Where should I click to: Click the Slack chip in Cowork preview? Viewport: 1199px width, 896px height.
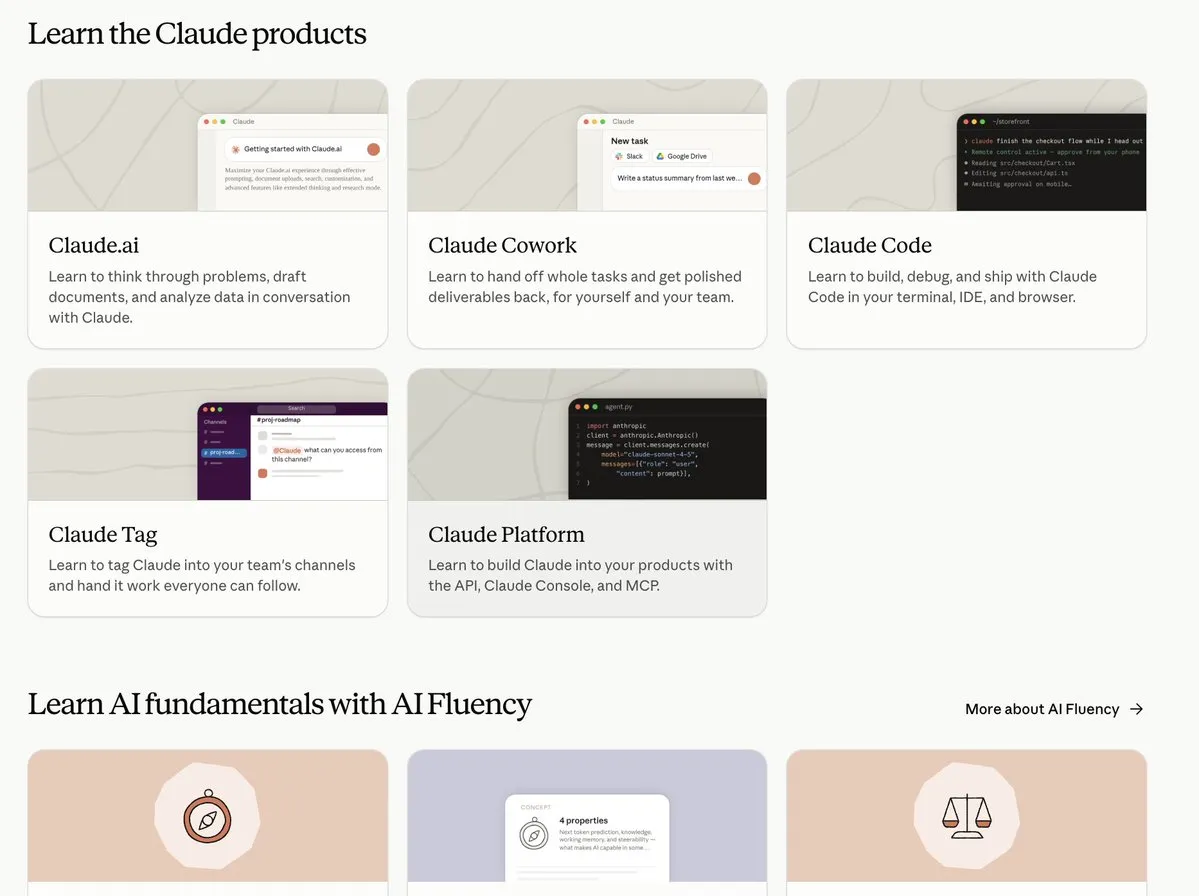(x=629, y=156)
